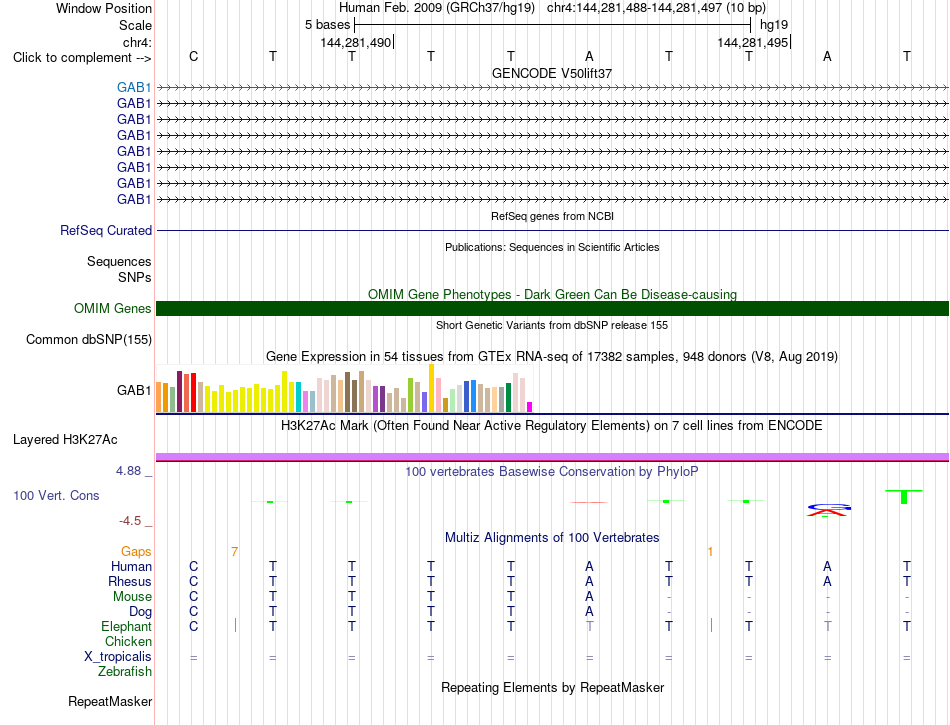Click the Scale label
Viewport: 950px width, 725px height.
click(x=136, y=26)
